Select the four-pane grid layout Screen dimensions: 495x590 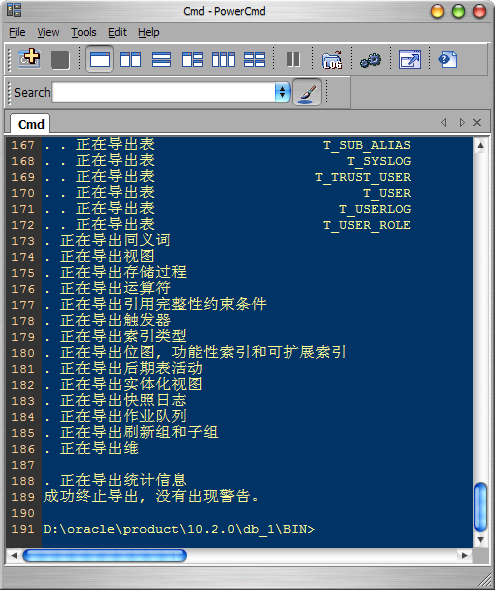(254, 59)
